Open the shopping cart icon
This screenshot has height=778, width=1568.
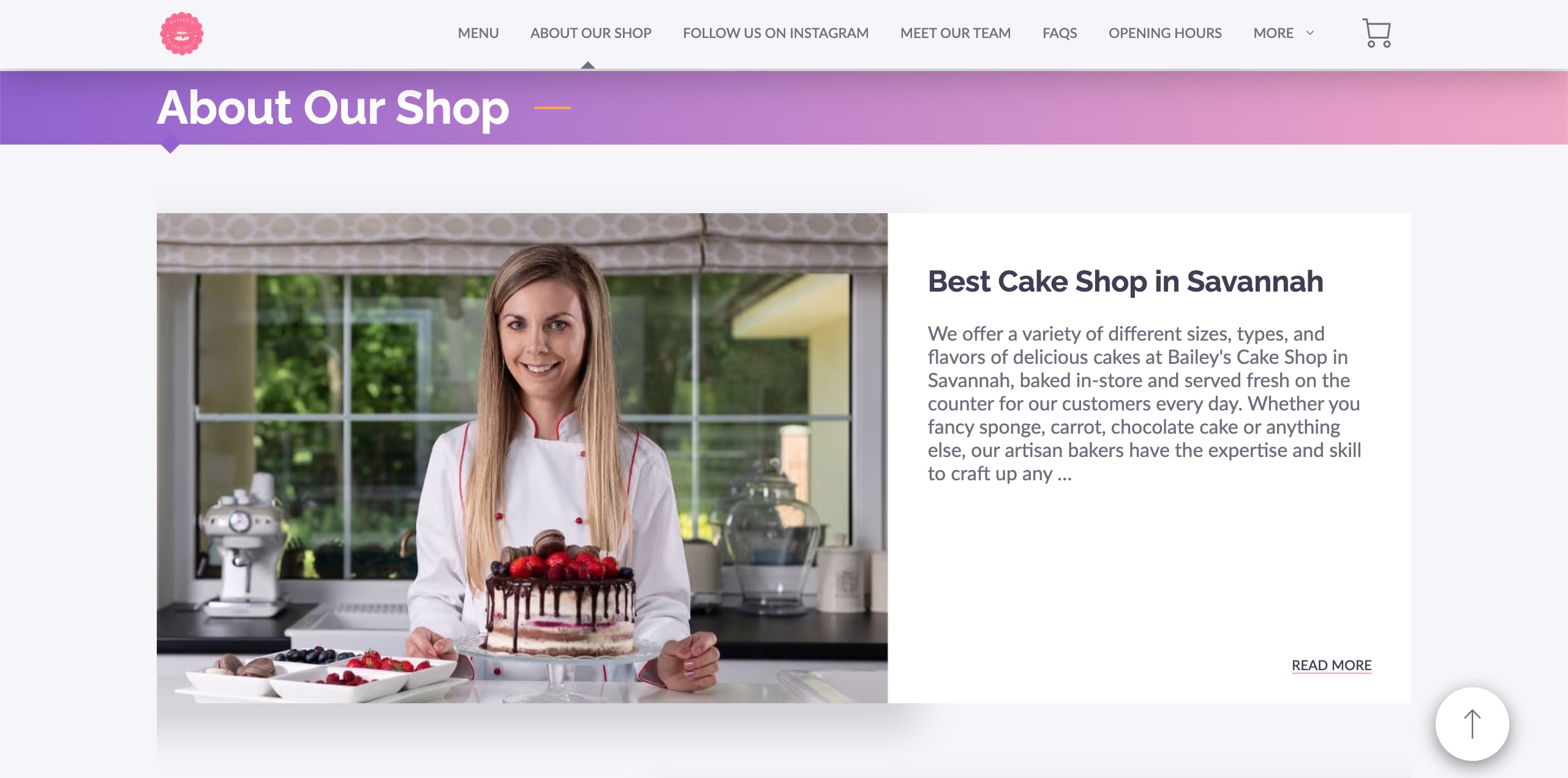(1376, 32)
